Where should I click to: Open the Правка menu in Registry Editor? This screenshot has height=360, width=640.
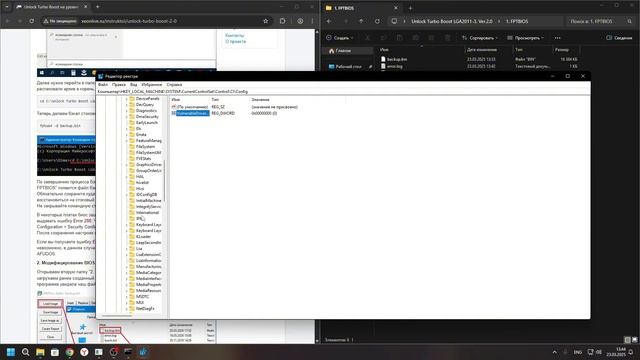[x=119, y=84]
